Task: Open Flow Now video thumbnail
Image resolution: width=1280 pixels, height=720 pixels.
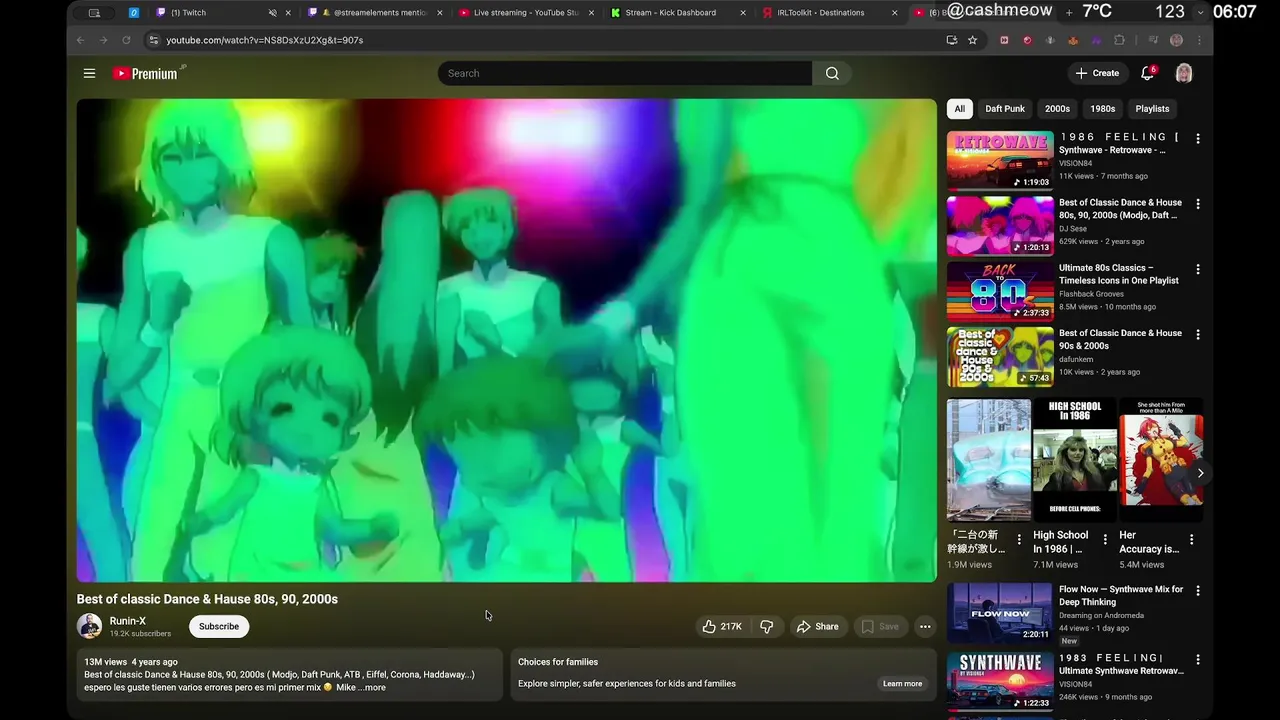Action: pos(1000,612)
